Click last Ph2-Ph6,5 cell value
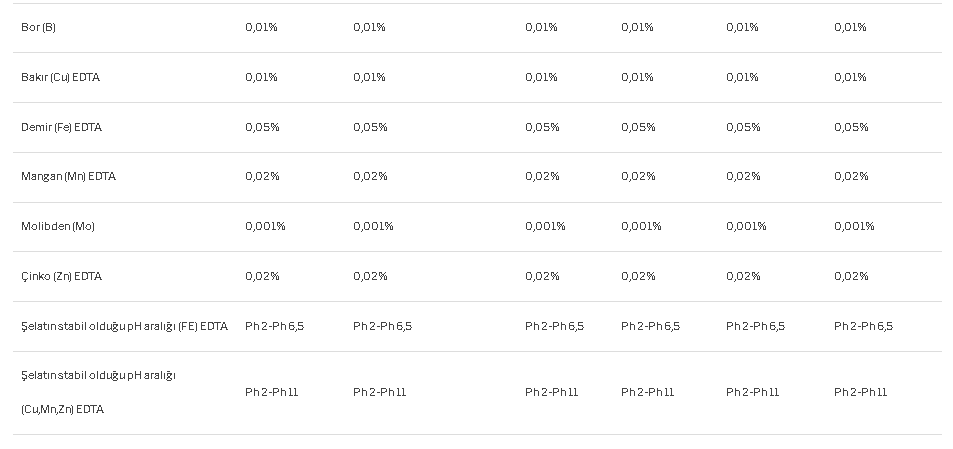This screenshot has height=449, width=953. coord(864,326)
